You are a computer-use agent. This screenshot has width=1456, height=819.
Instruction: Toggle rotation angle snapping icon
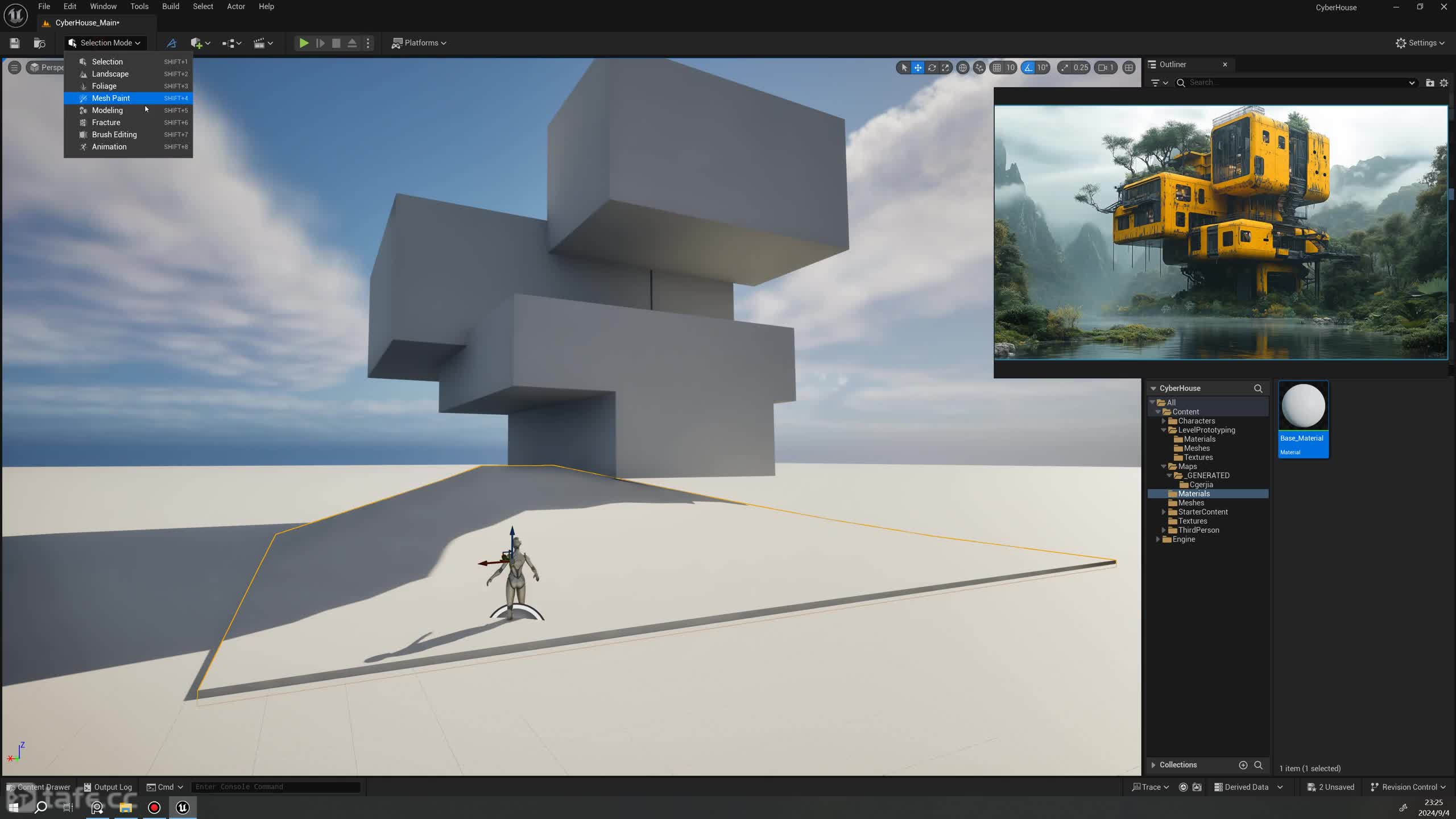click(1028, 68)
